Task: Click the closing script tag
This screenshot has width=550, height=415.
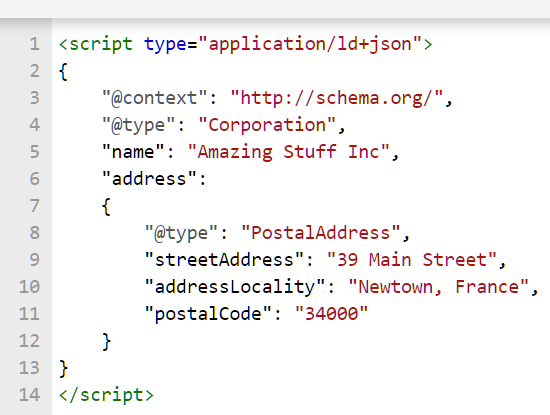Action: point(106,395)
